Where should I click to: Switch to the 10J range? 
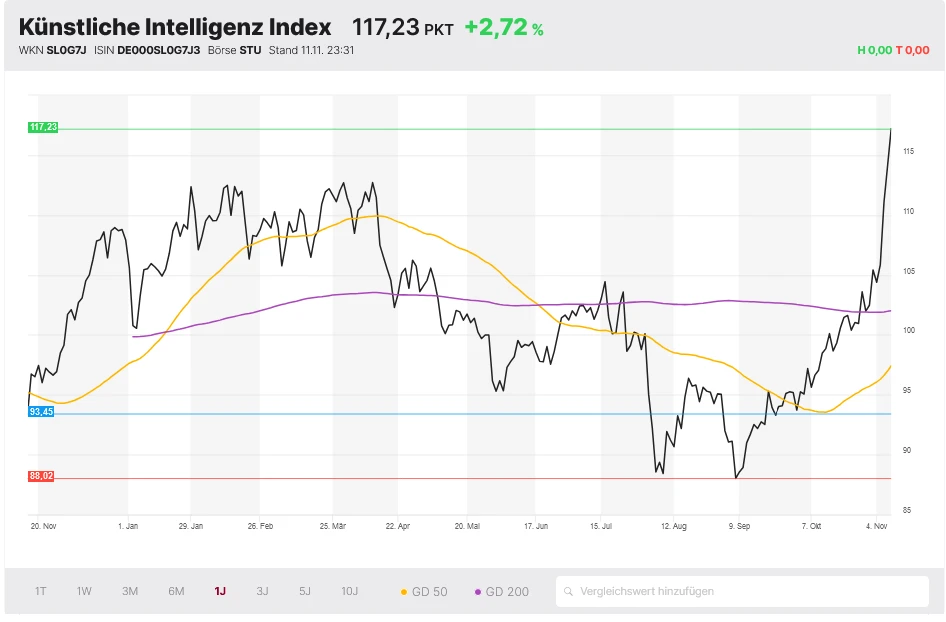(x=349, y=591)
